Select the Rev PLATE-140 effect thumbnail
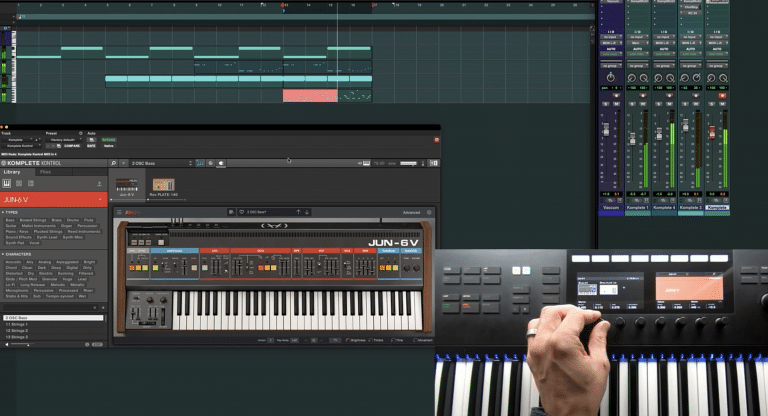The height and width of the screenshot is (416, 768). 164,185
